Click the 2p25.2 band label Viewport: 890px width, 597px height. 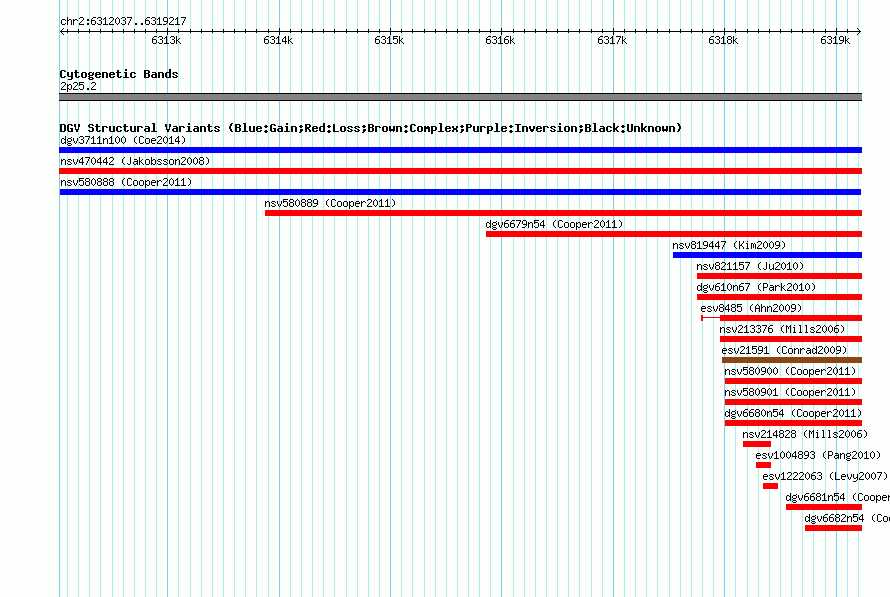tap(78, 86)
